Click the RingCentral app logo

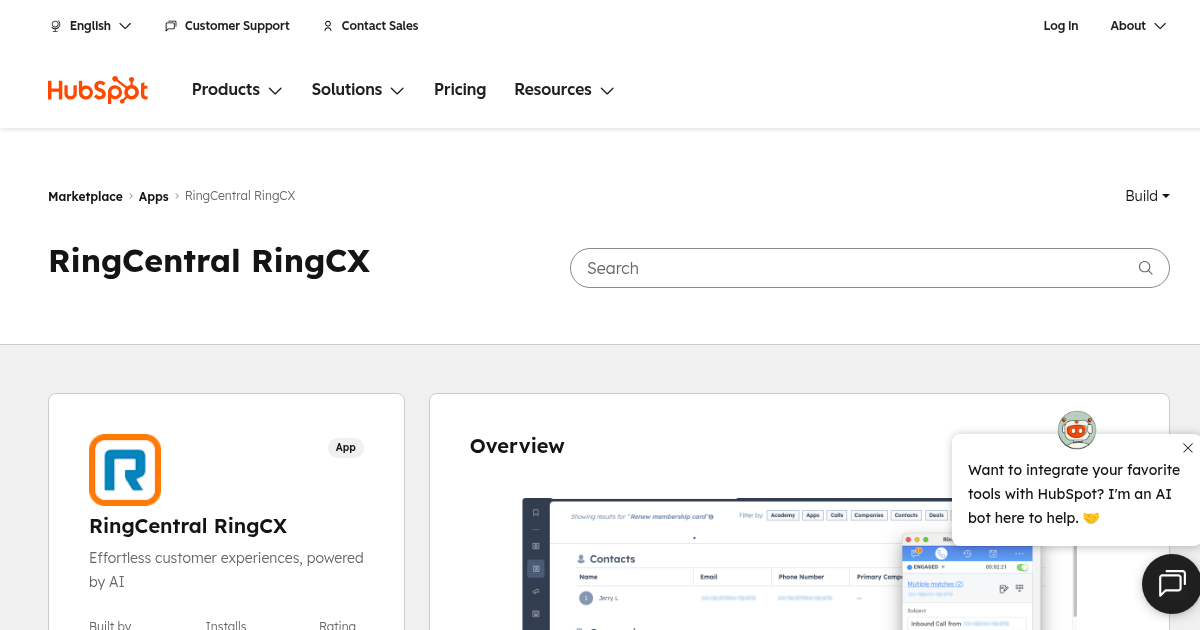click(x=125, y=470)
